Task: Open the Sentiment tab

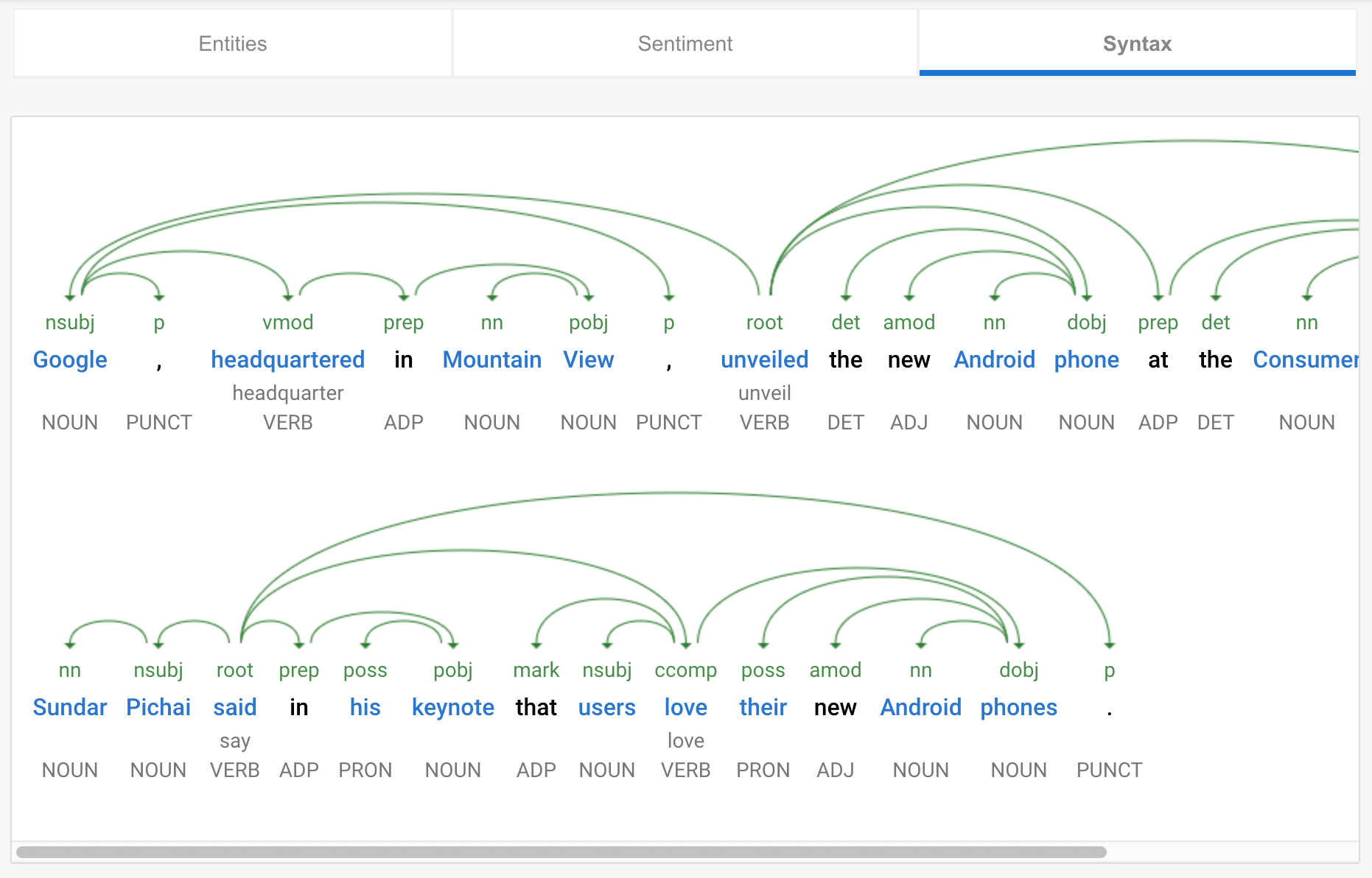Action: 685,43
